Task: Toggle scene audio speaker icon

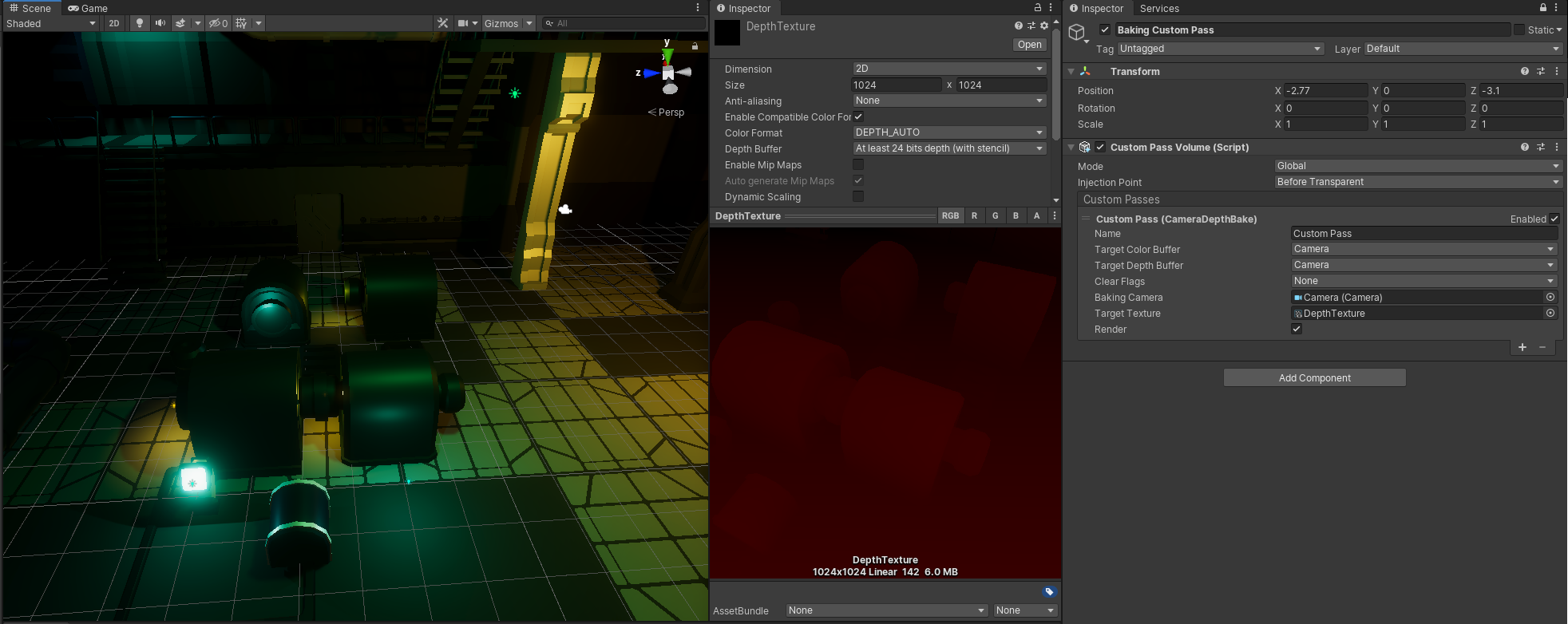Action: pyautogui.click(x=160, y=23)
